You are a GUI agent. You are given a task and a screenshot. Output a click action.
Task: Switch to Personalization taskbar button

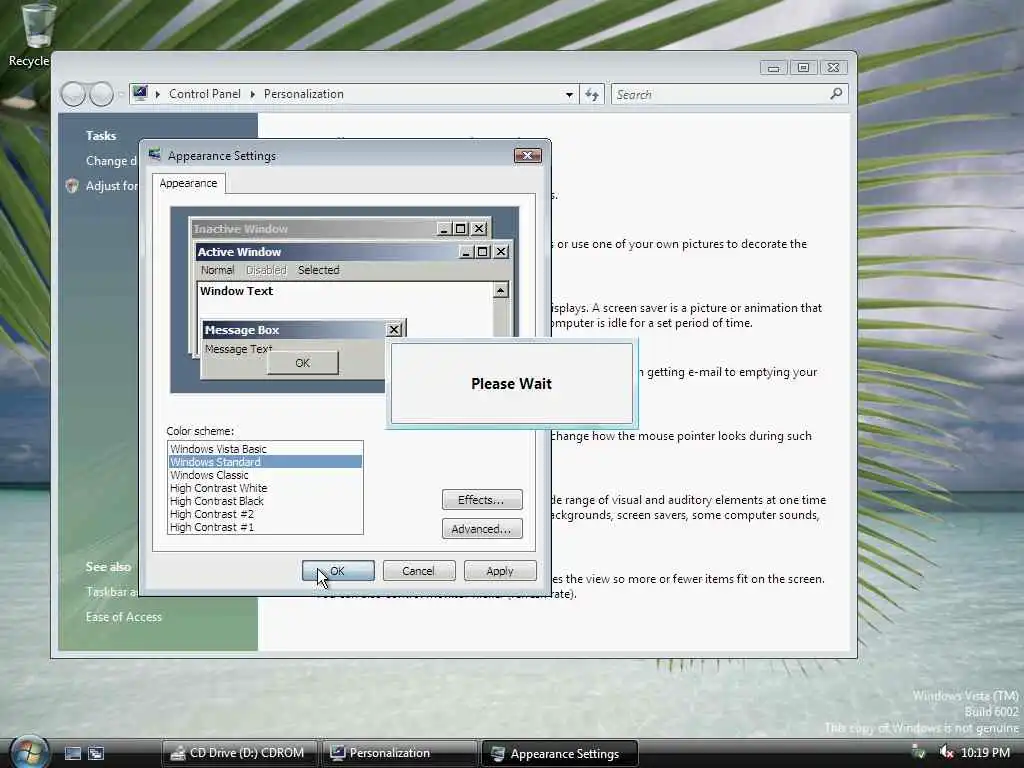point(400,753)
